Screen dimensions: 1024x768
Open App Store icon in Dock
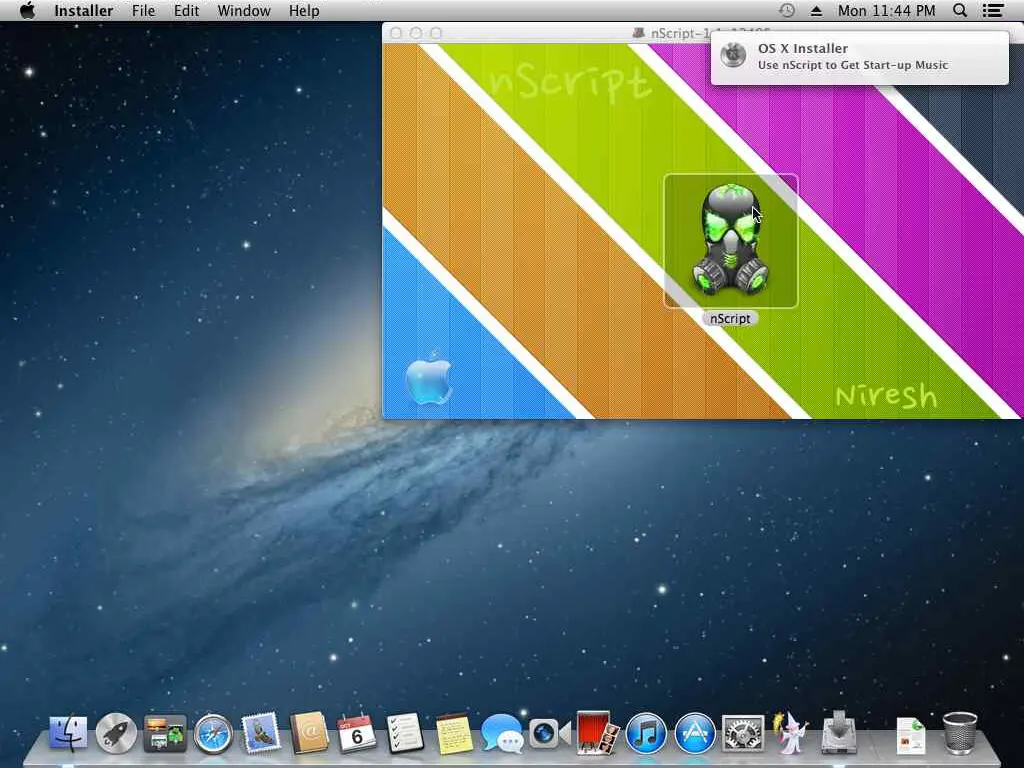coord(695,733)
